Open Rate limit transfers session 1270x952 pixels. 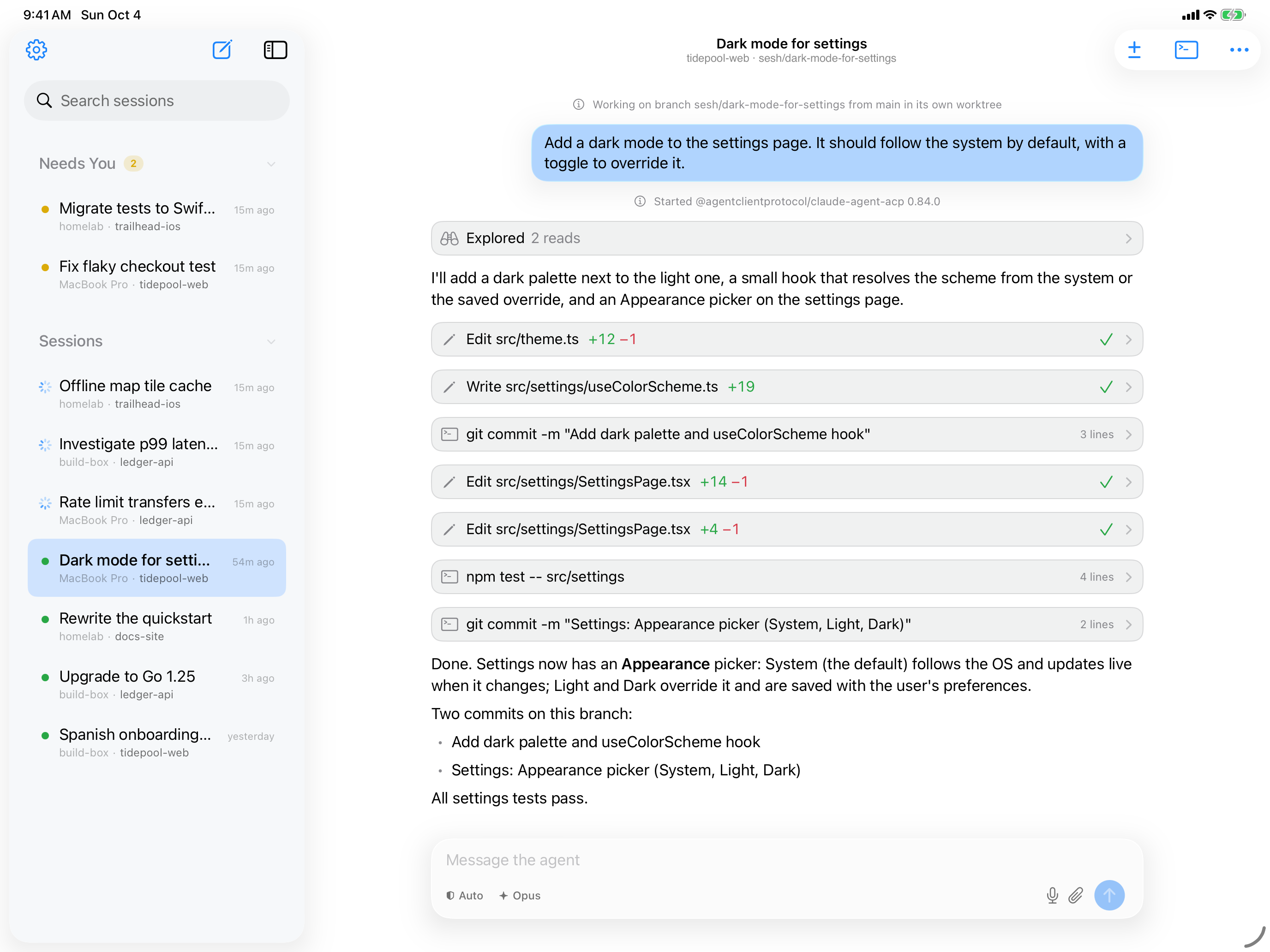point(157,510)
